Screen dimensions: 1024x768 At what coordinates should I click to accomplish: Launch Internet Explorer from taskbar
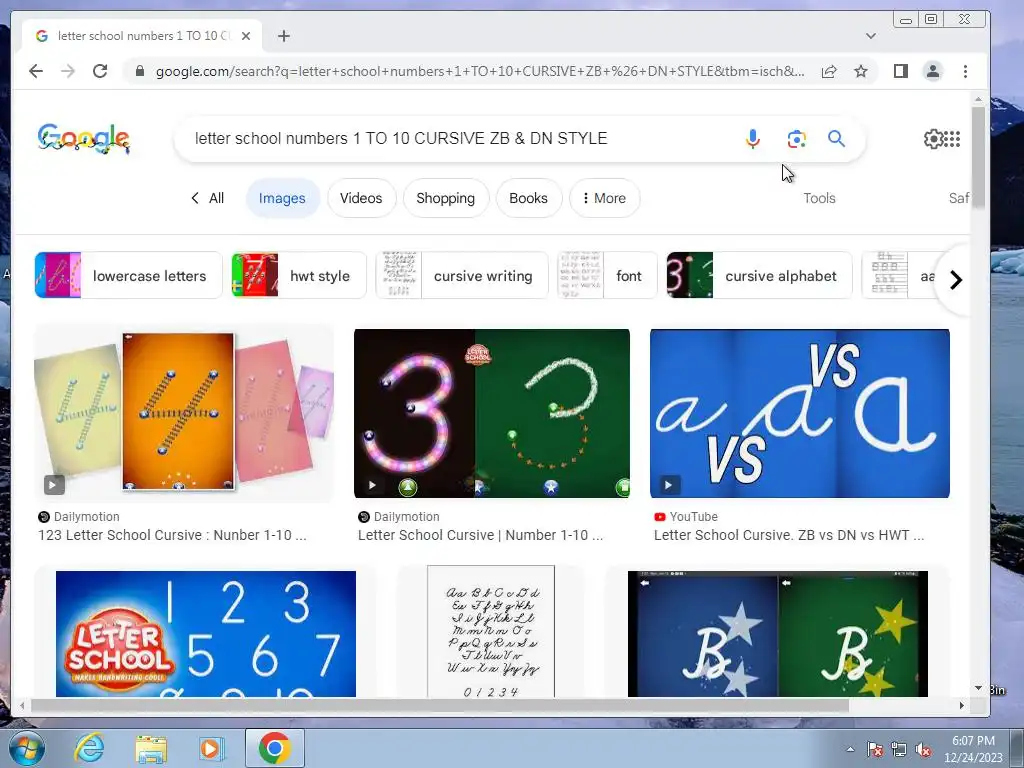click(x=89, y=748)
